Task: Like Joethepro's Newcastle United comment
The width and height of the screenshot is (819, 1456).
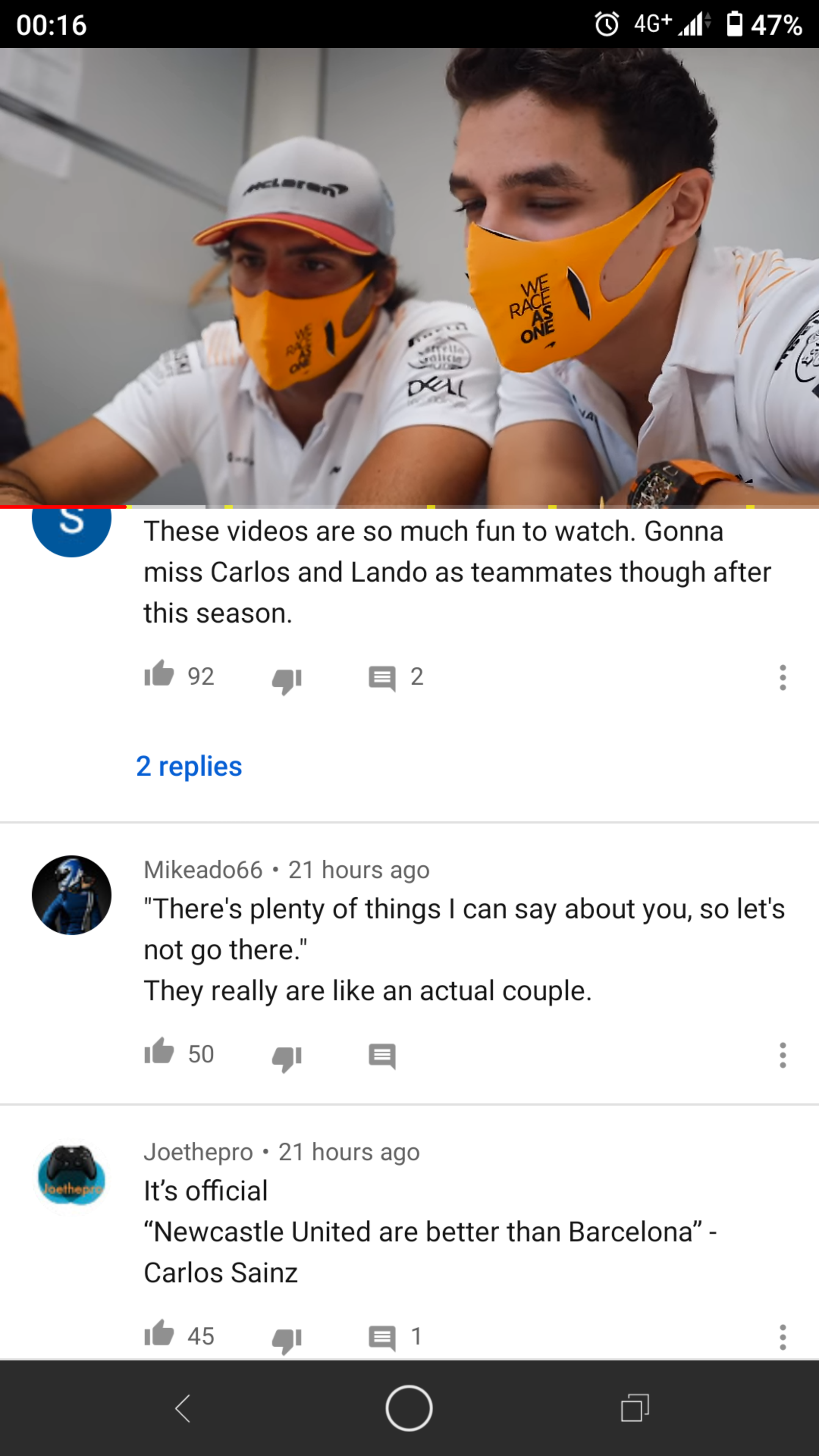Action: (159, 1334)
